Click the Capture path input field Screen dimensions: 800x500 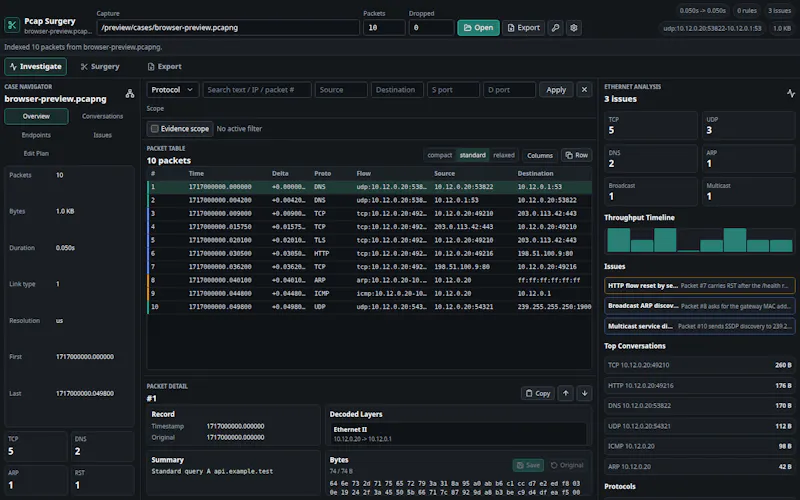tap(228, 28)
